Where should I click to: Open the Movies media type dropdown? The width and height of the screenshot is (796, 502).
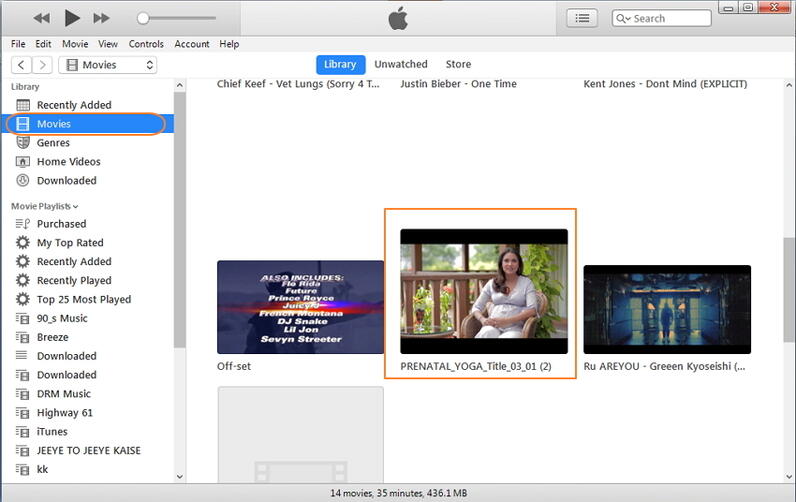[x=108, y=65]
